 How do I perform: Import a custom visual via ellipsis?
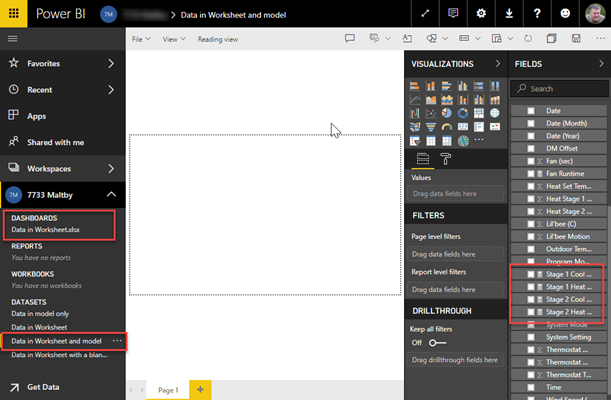[479, 139]
